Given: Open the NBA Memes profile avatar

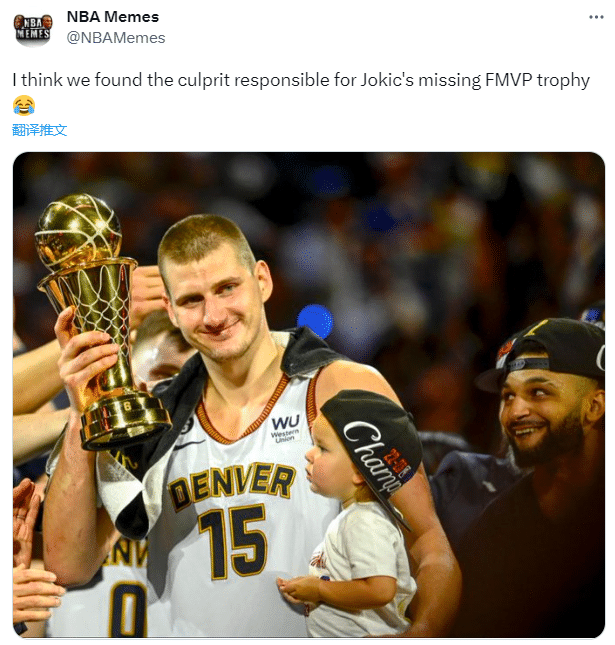Looking at the screenshot, I should (x=33, y=29).
